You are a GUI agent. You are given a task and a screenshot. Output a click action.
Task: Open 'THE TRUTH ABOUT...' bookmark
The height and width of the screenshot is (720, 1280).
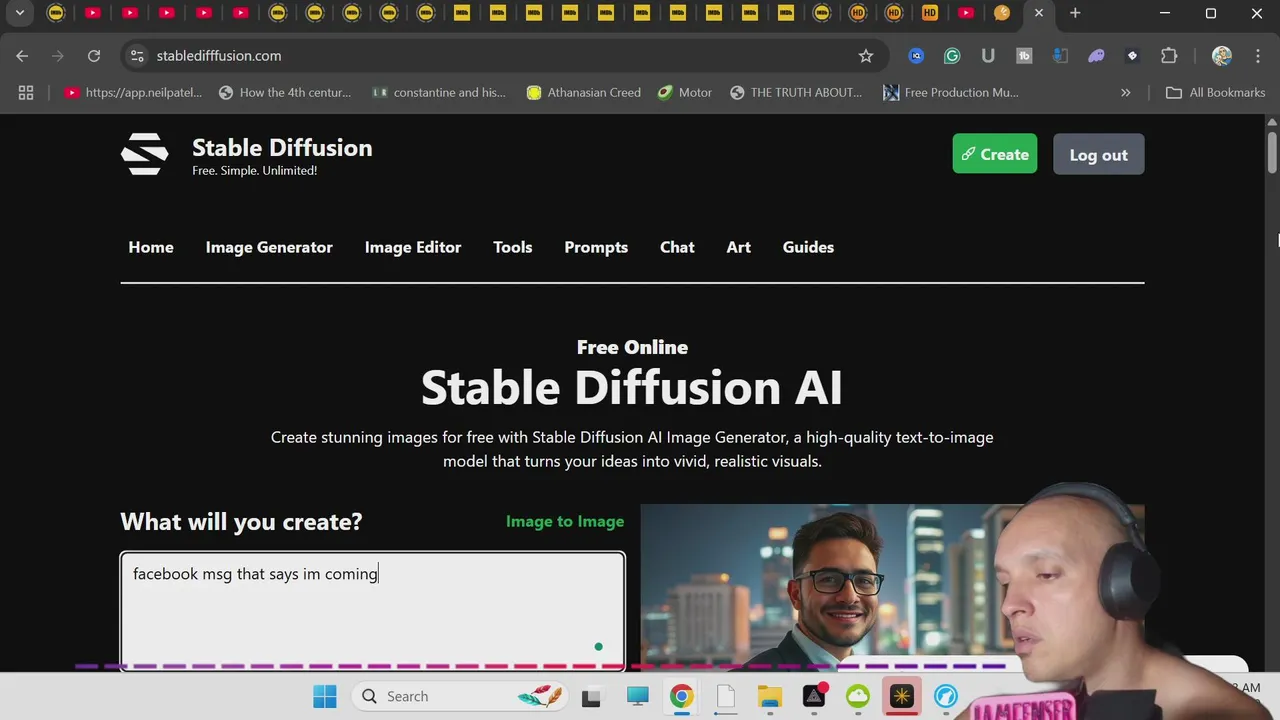[796, 92]
